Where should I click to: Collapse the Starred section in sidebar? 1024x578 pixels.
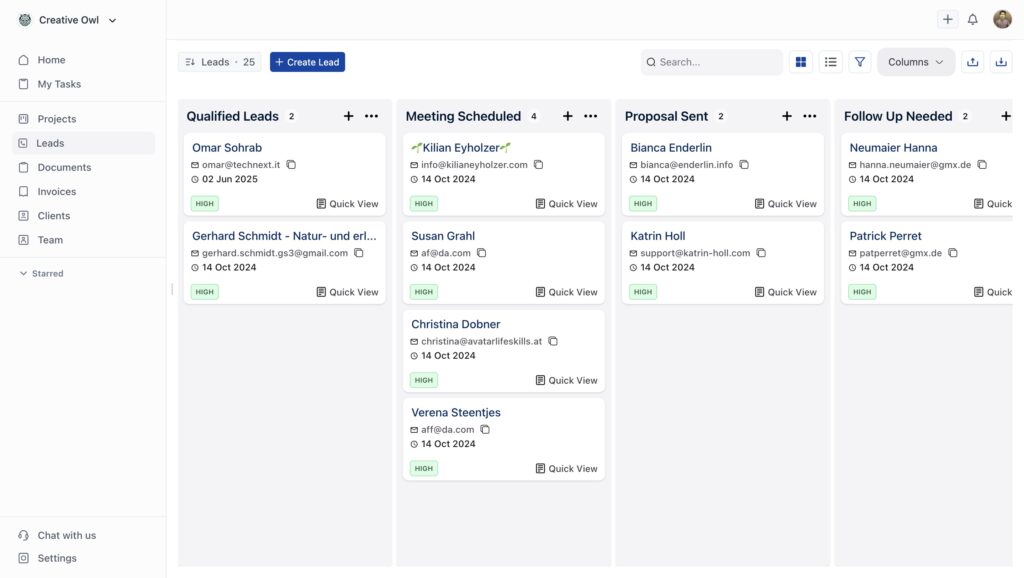24,273
